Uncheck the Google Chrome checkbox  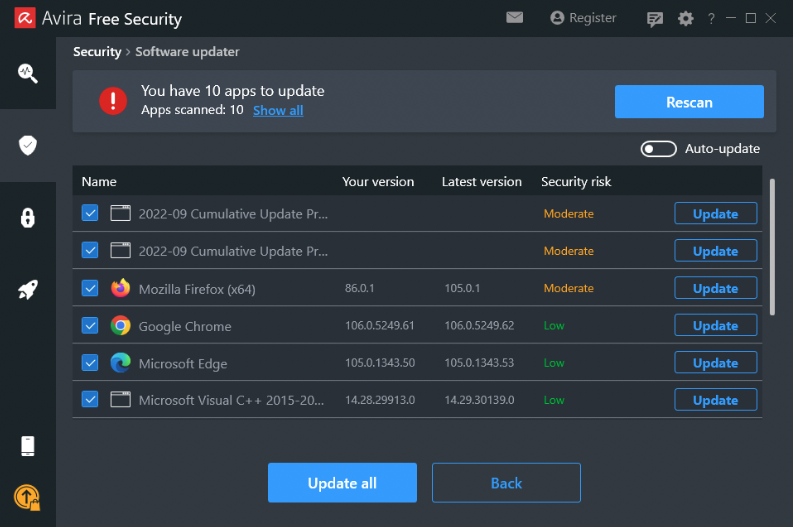90,325
